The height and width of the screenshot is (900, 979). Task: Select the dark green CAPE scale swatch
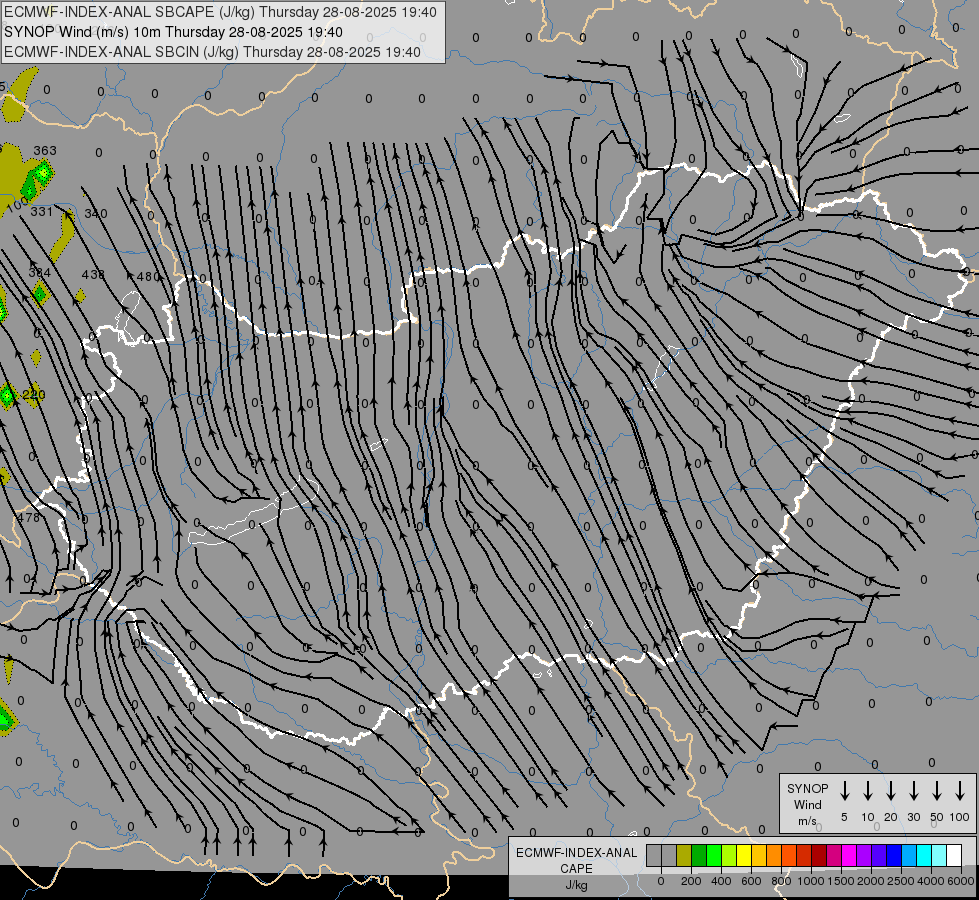[x=699, y=855]
